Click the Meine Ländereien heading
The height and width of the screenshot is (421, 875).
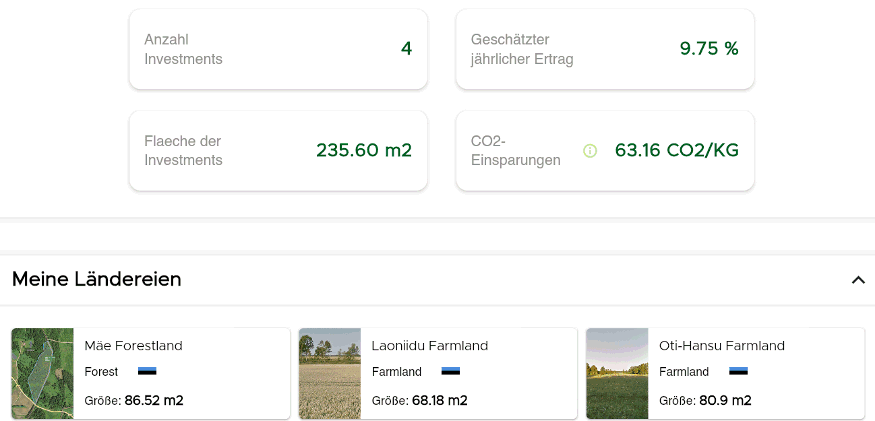97,280
